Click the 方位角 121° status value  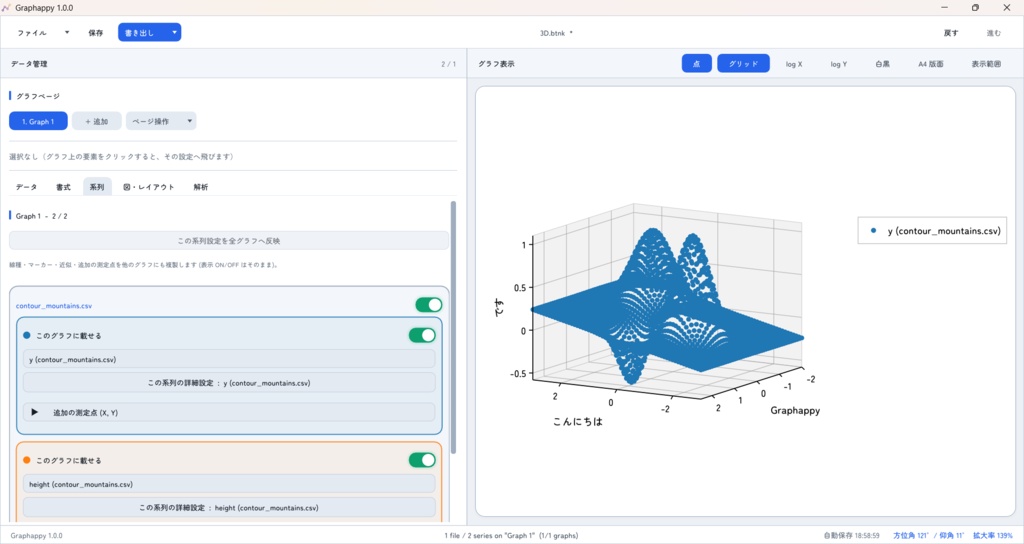click(910, 536)
